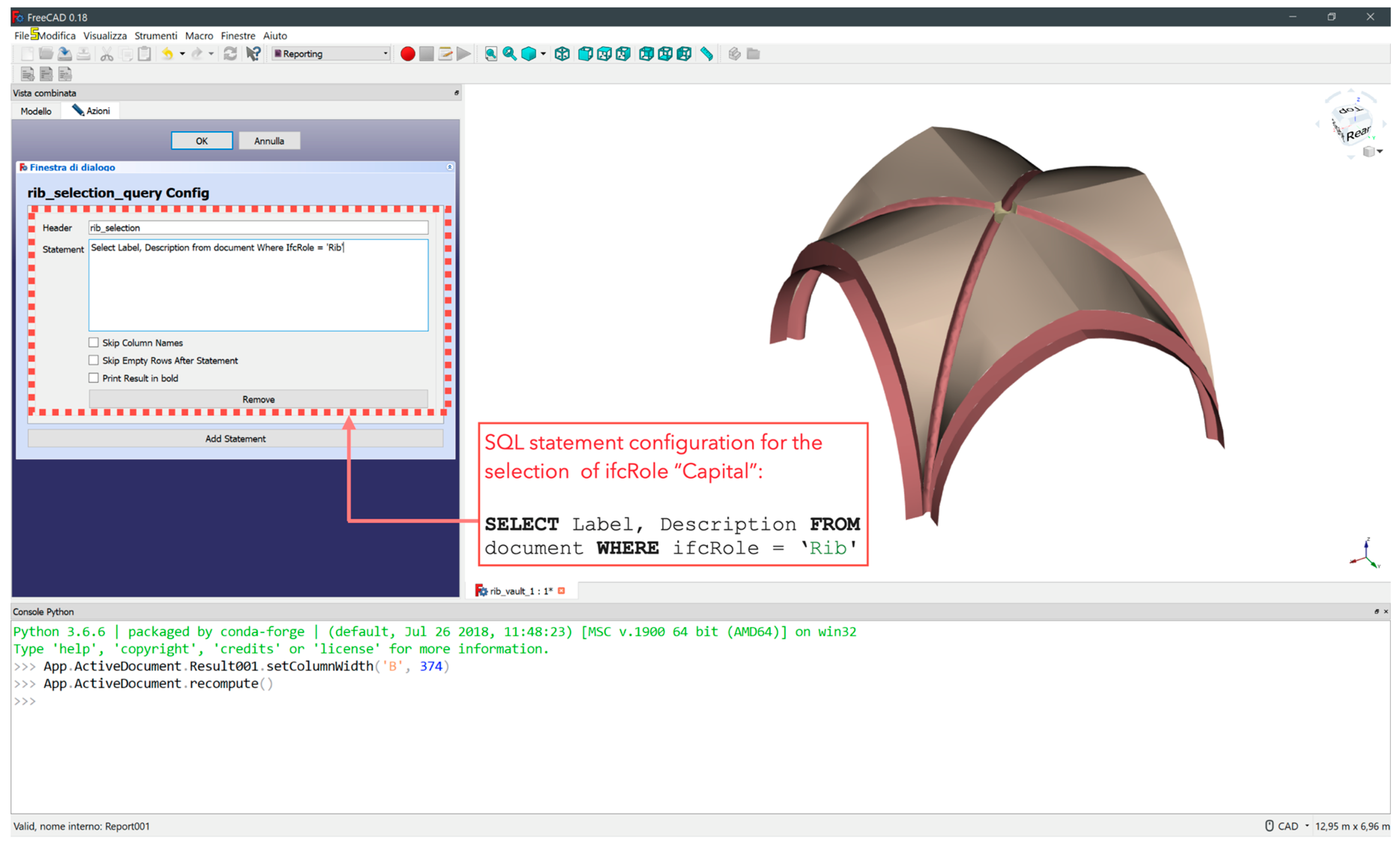Image resolution: width=1400 pixels, height=847 pixels.
Task: Click the undo arrow icon
Action: [x=167, y=54]
